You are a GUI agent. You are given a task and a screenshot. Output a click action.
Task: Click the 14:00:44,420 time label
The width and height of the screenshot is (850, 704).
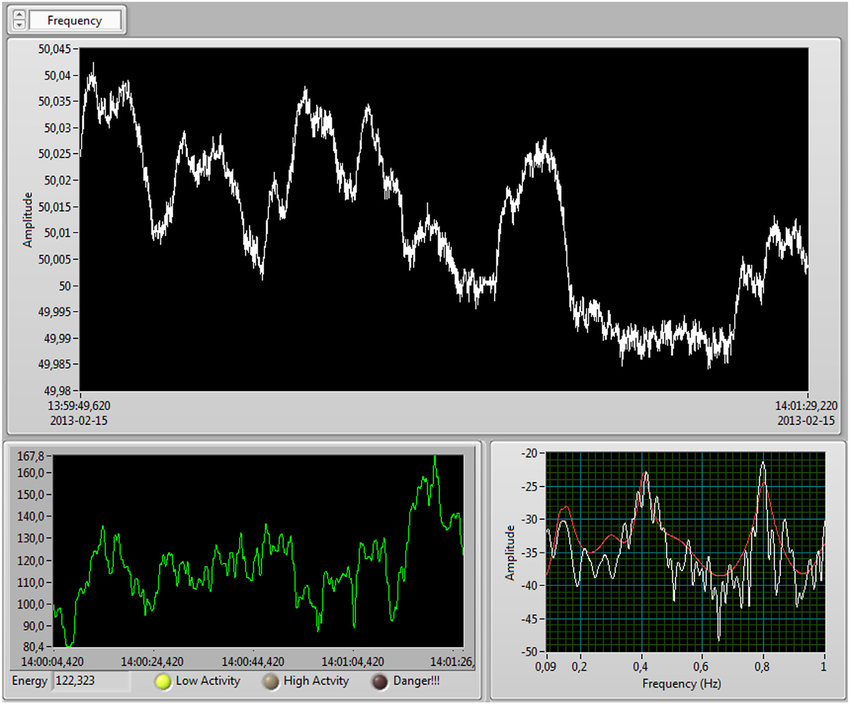click(253, 662)
